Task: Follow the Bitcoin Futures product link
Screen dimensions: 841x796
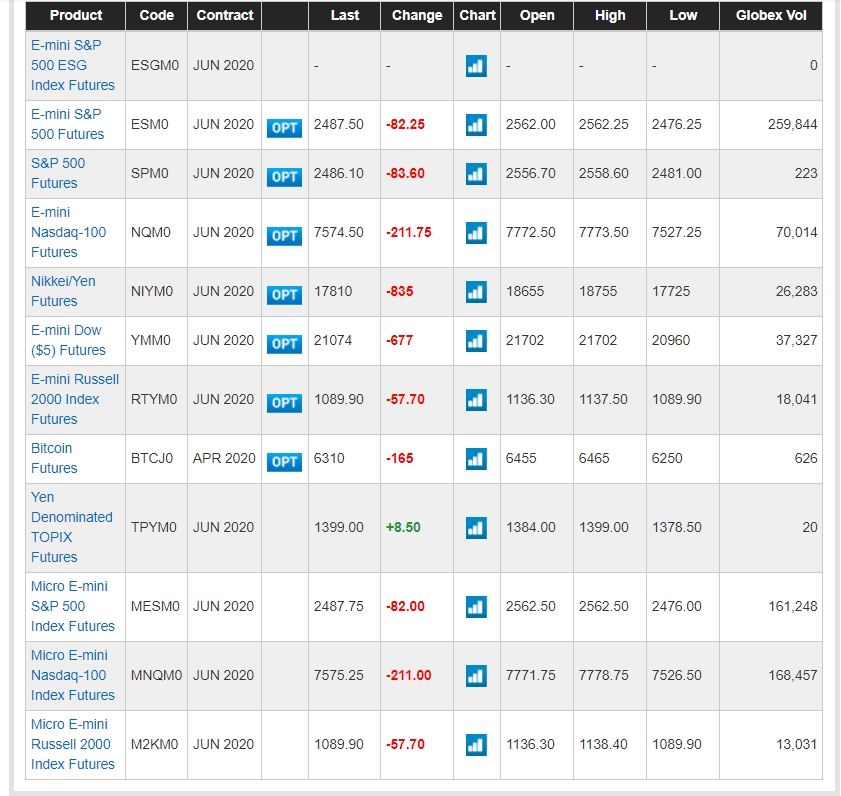Action: click(54, 458)
